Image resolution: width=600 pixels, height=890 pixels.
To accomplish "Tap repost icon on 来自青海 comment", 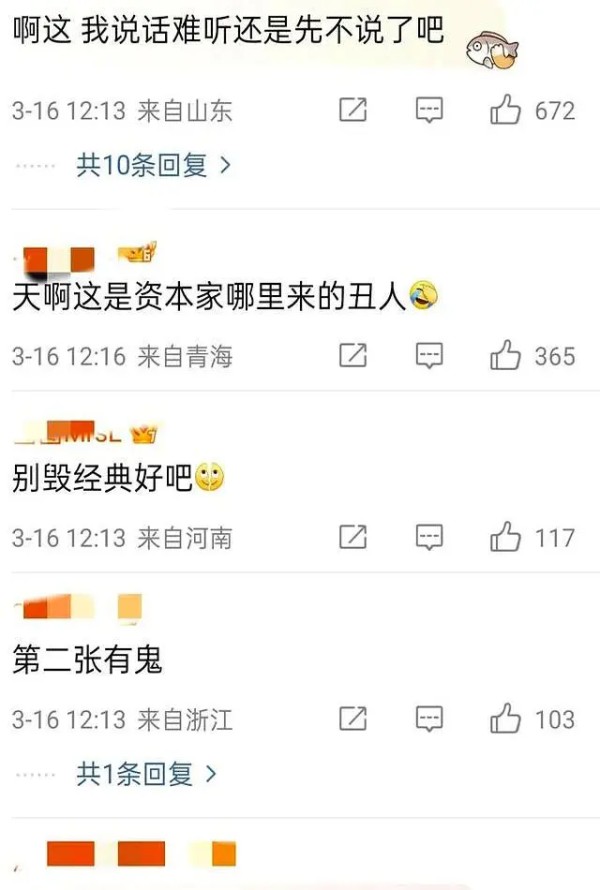I will coord(353,355).
